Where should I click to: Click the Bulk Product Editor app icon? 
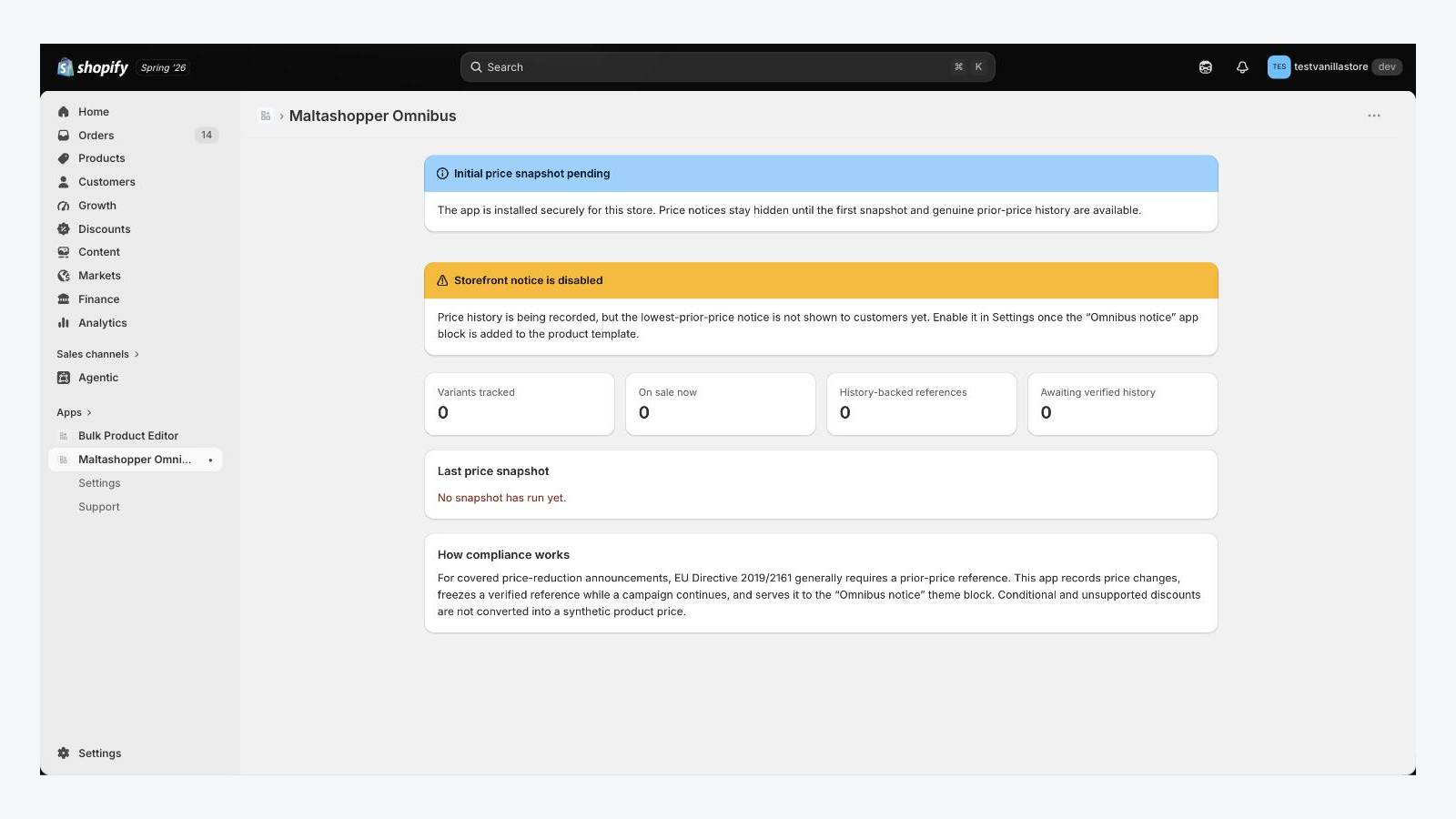[64, 436]
